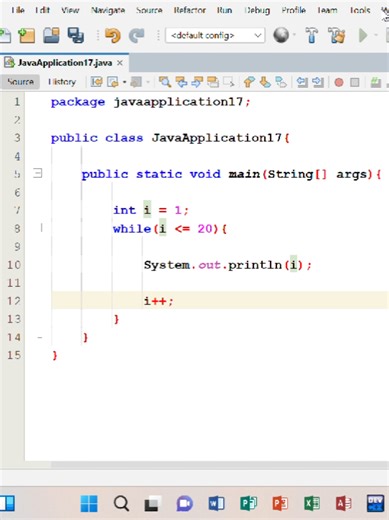Jump to Next Bookmark with down-arrow icon
389x520 pixels.
tap(265, 82)
